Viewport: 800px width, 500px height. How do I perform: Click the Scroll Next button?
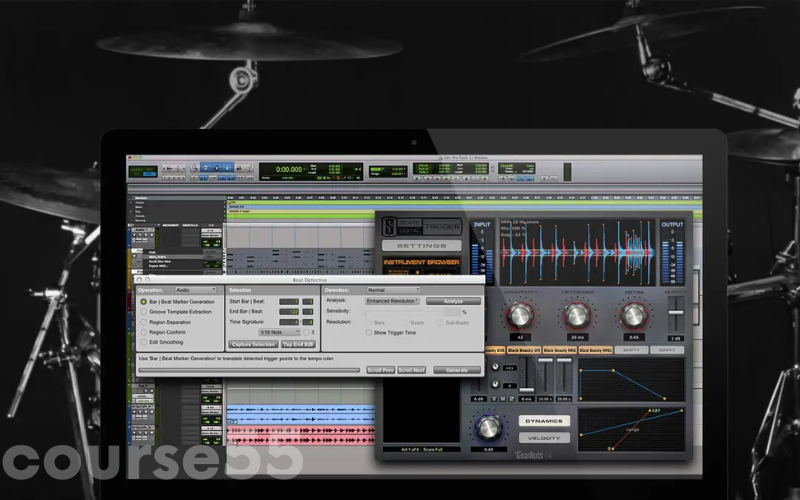[x=411, y=370]
